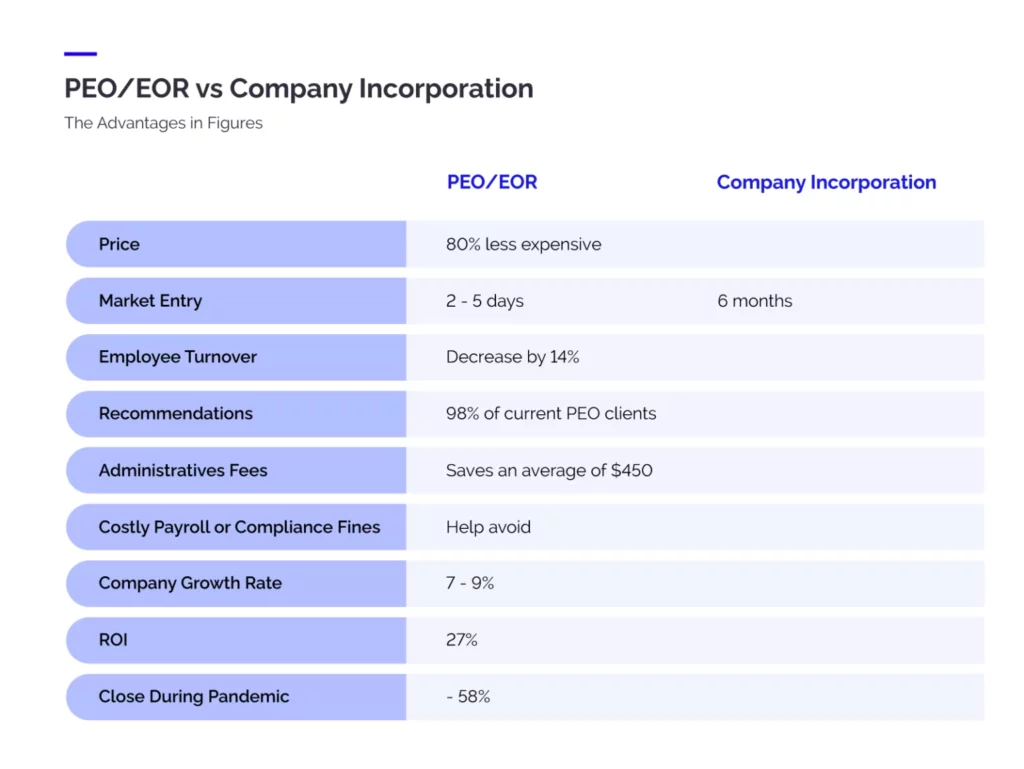Select the Price row label

(119, 244)
